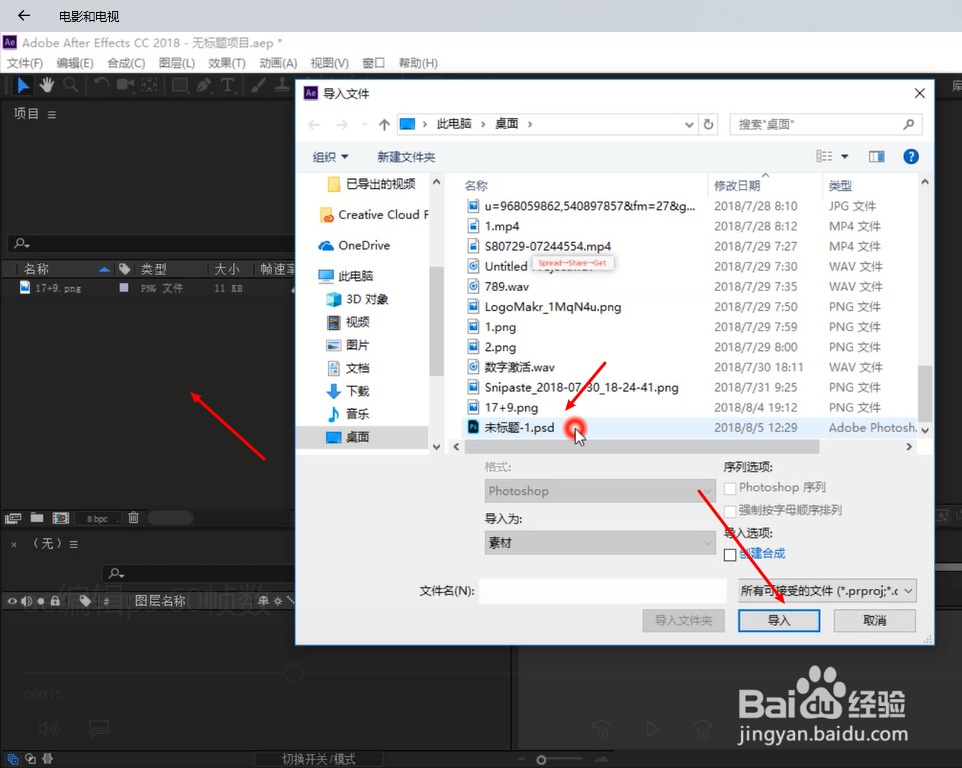Image resolution: width=962 pixels, height=768 pixels.
Task: Select the Selection arrow tool
Action: click(x=23, y=85)
